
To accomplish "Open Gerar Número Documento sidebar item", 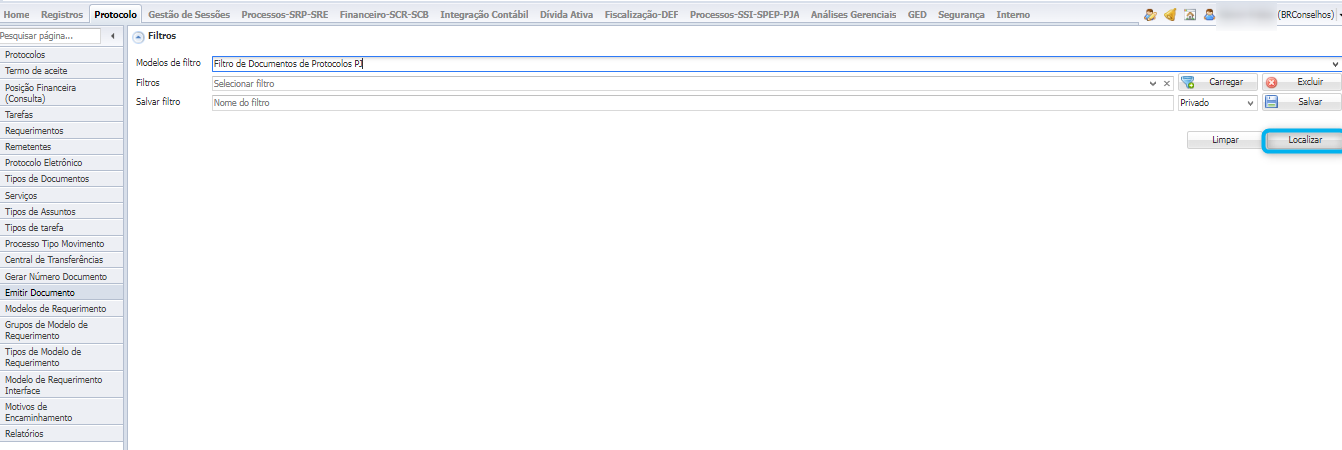I will pyautogui.click(x=62, y=277).
